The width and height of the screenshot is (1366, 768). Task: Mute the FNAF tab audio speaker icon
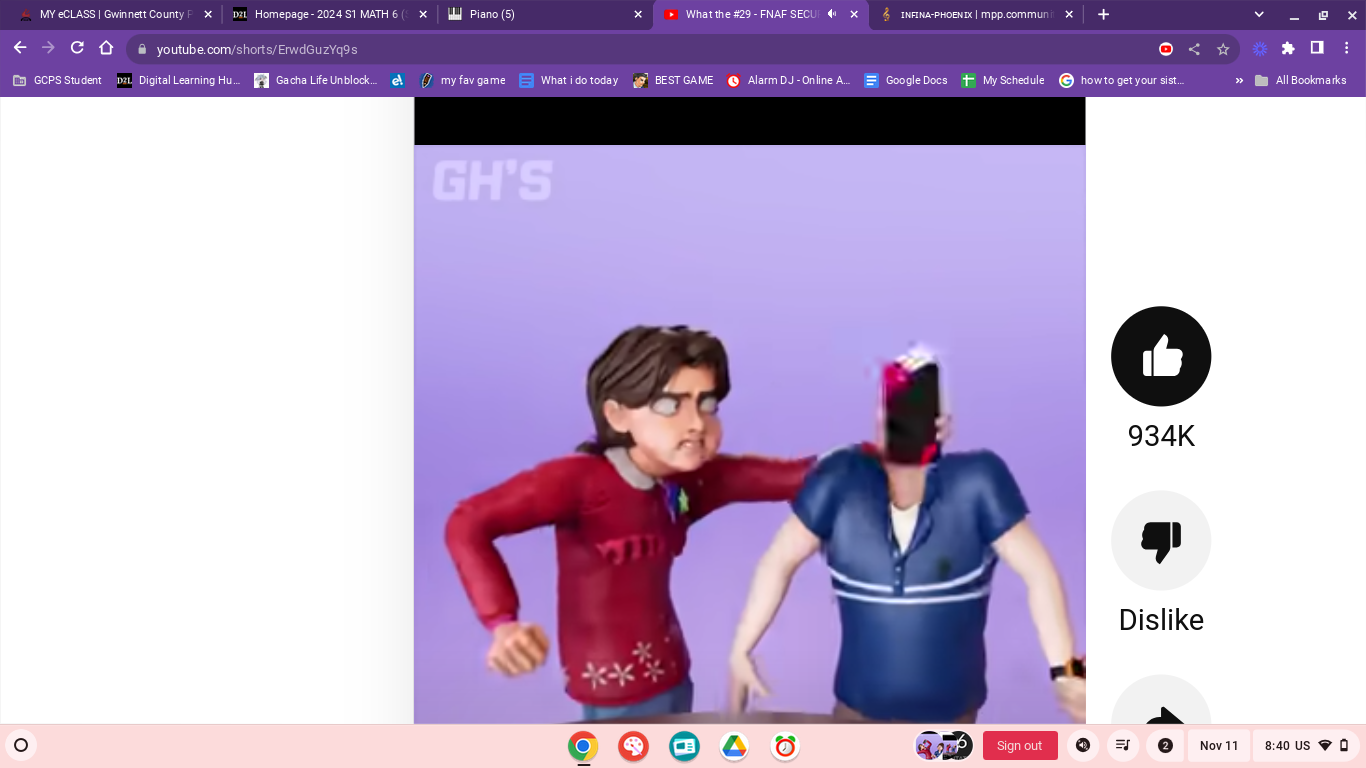tap(832, 14)
